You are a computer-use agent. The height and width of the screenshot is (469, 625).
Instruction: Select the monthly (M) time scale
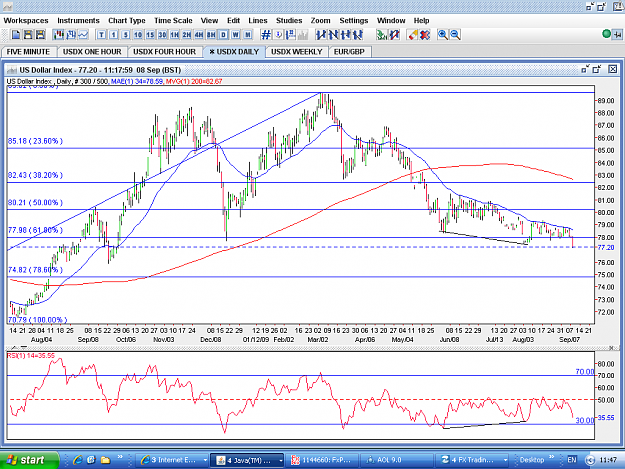pyautogui.click(x=248, y=35)
